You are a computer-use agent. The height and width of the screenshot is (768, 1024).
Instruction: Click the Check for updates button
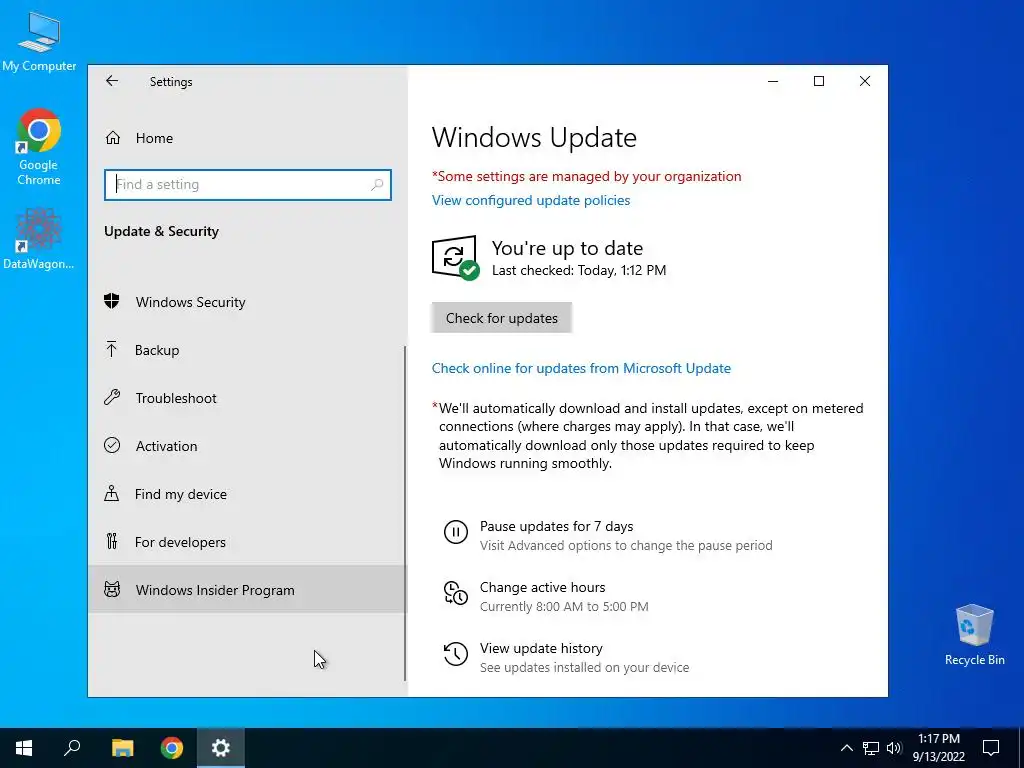coord(502,318)
